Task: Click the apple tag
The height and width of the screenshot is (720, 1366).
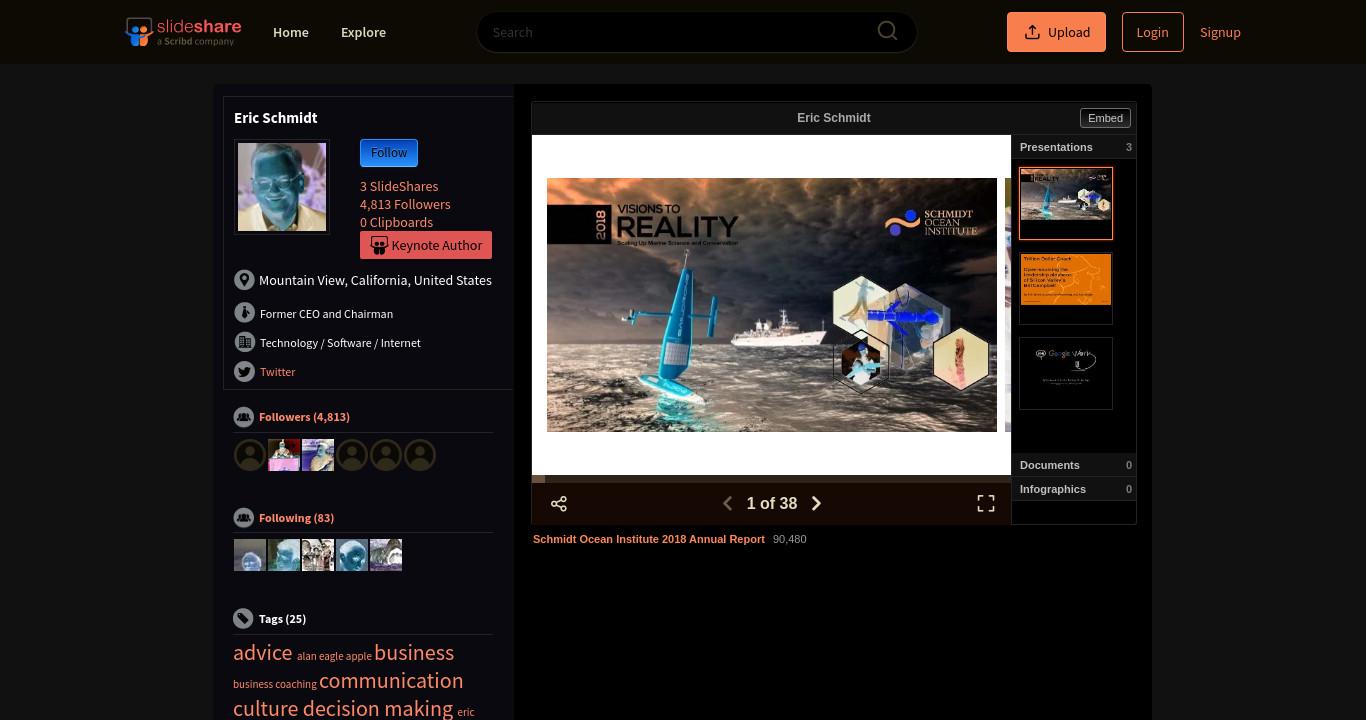Action: [359, 656]
